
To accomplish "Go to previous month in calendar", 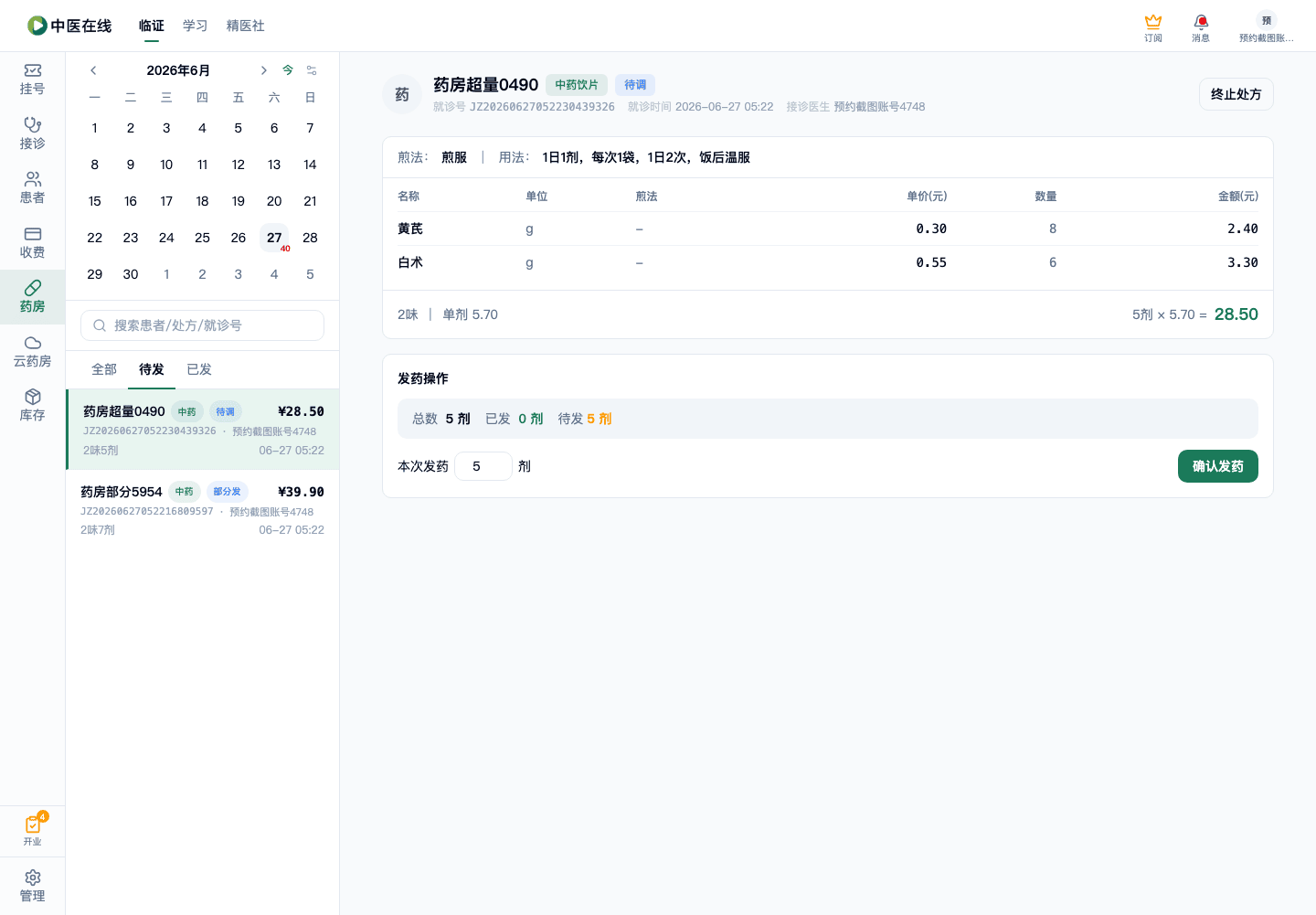I will pos(93,70).
